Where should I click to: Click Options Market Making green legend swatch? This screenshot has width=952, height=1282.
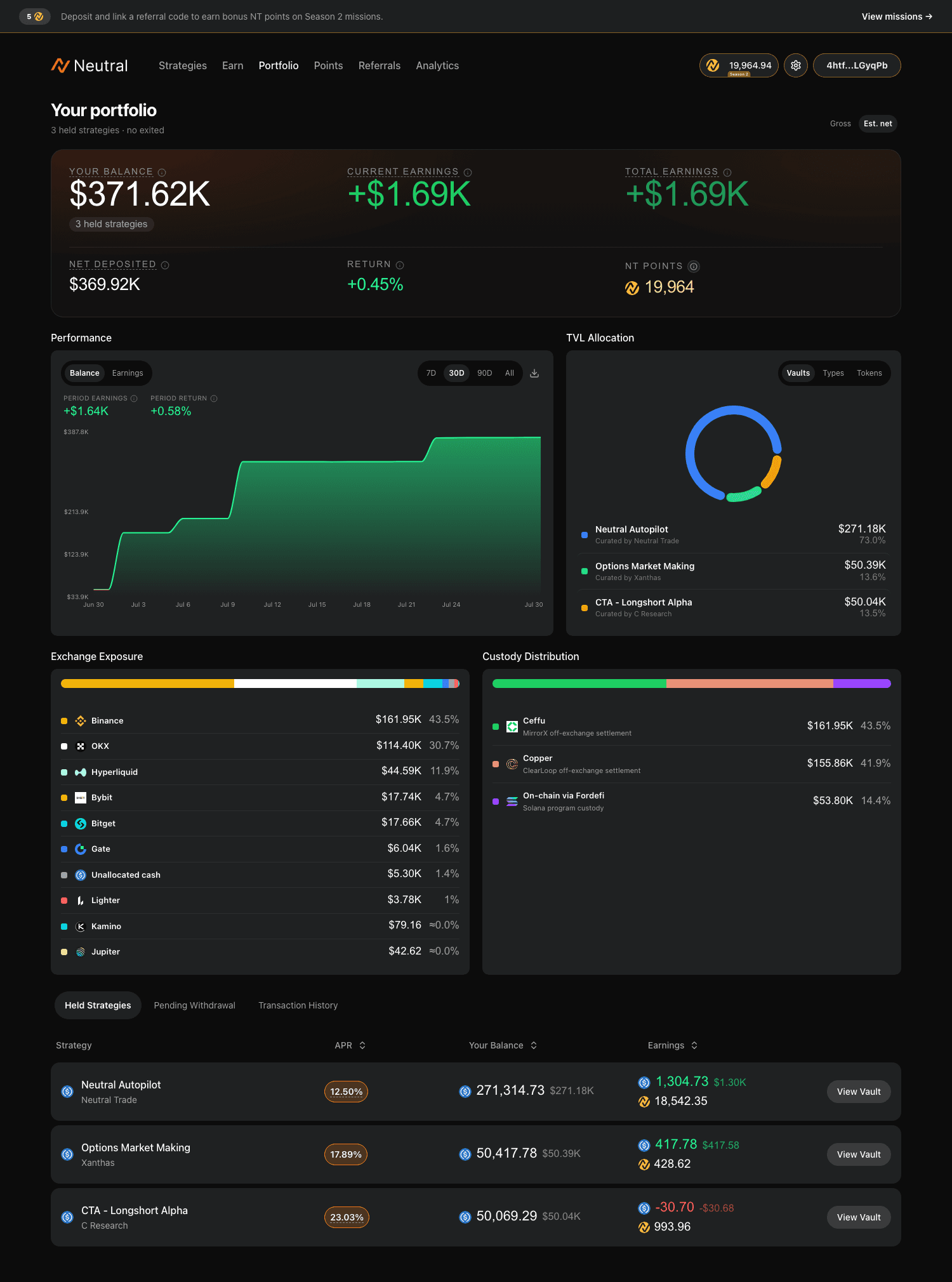coord(585,571)
